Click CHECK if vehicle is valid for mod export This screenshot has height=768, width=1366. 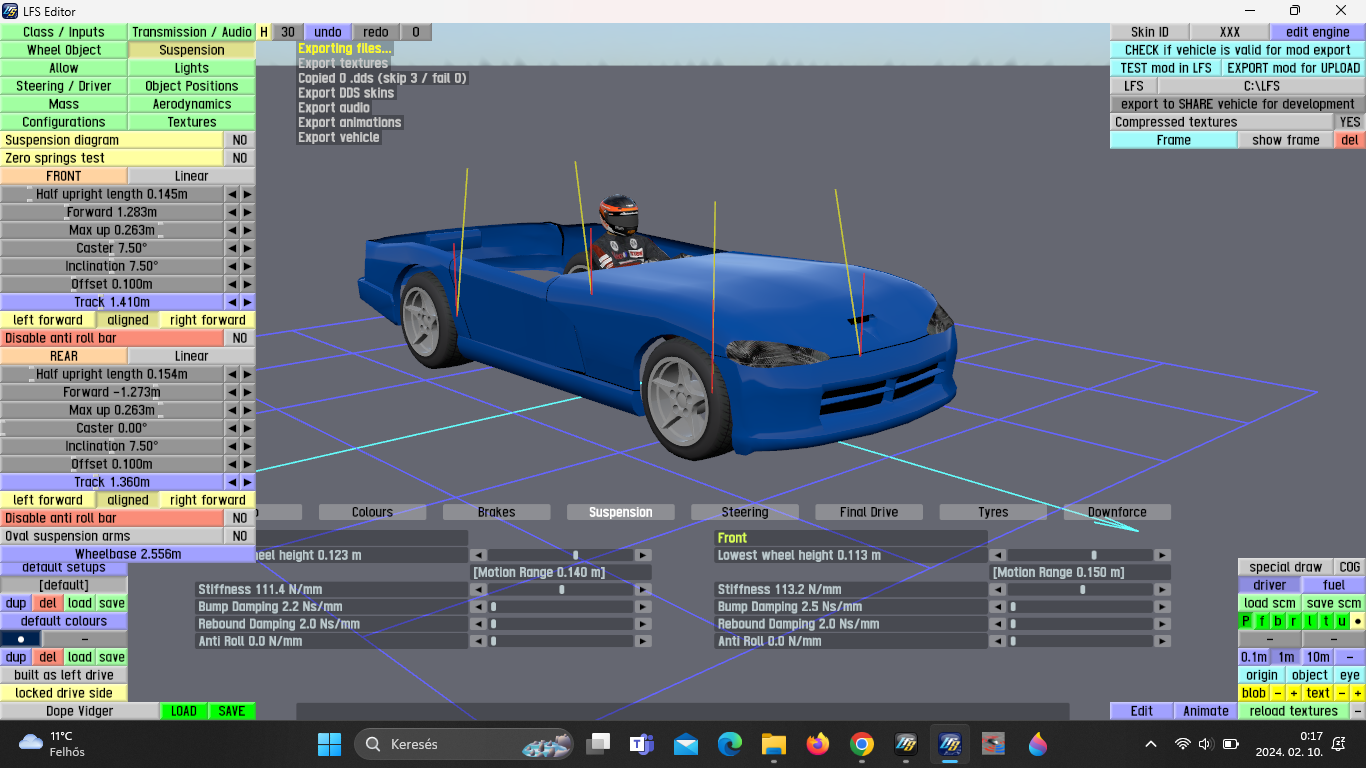coord(1237,50)
